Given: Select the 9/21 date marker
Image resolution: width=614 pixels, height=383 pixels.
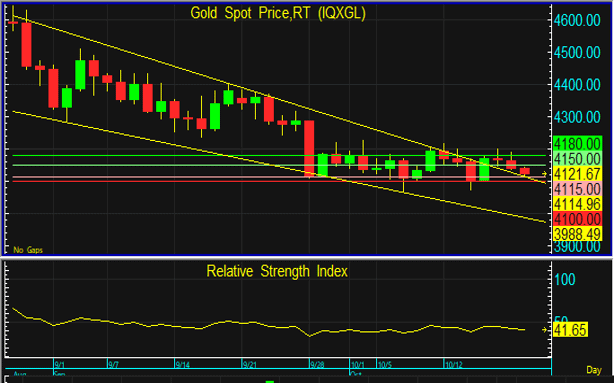Looking at the screenshot, I should tap(249, 365).
